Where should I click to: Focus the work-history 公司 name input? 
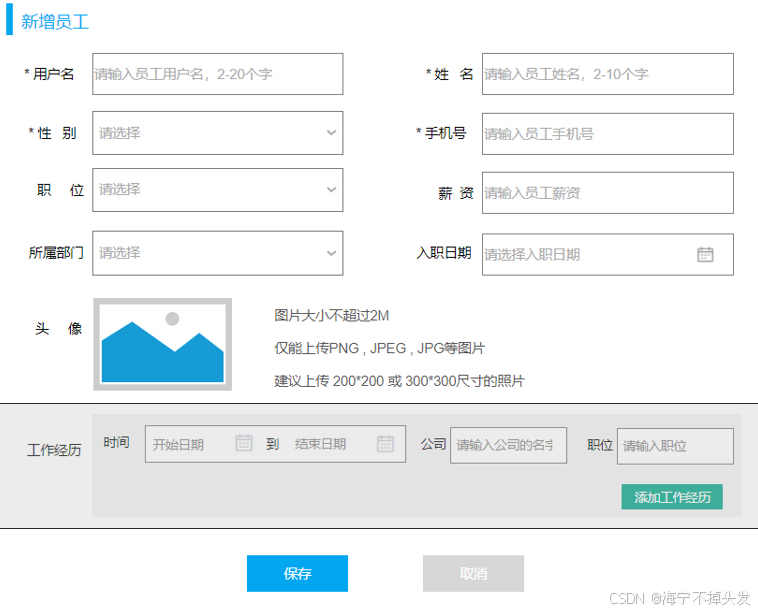508,445
